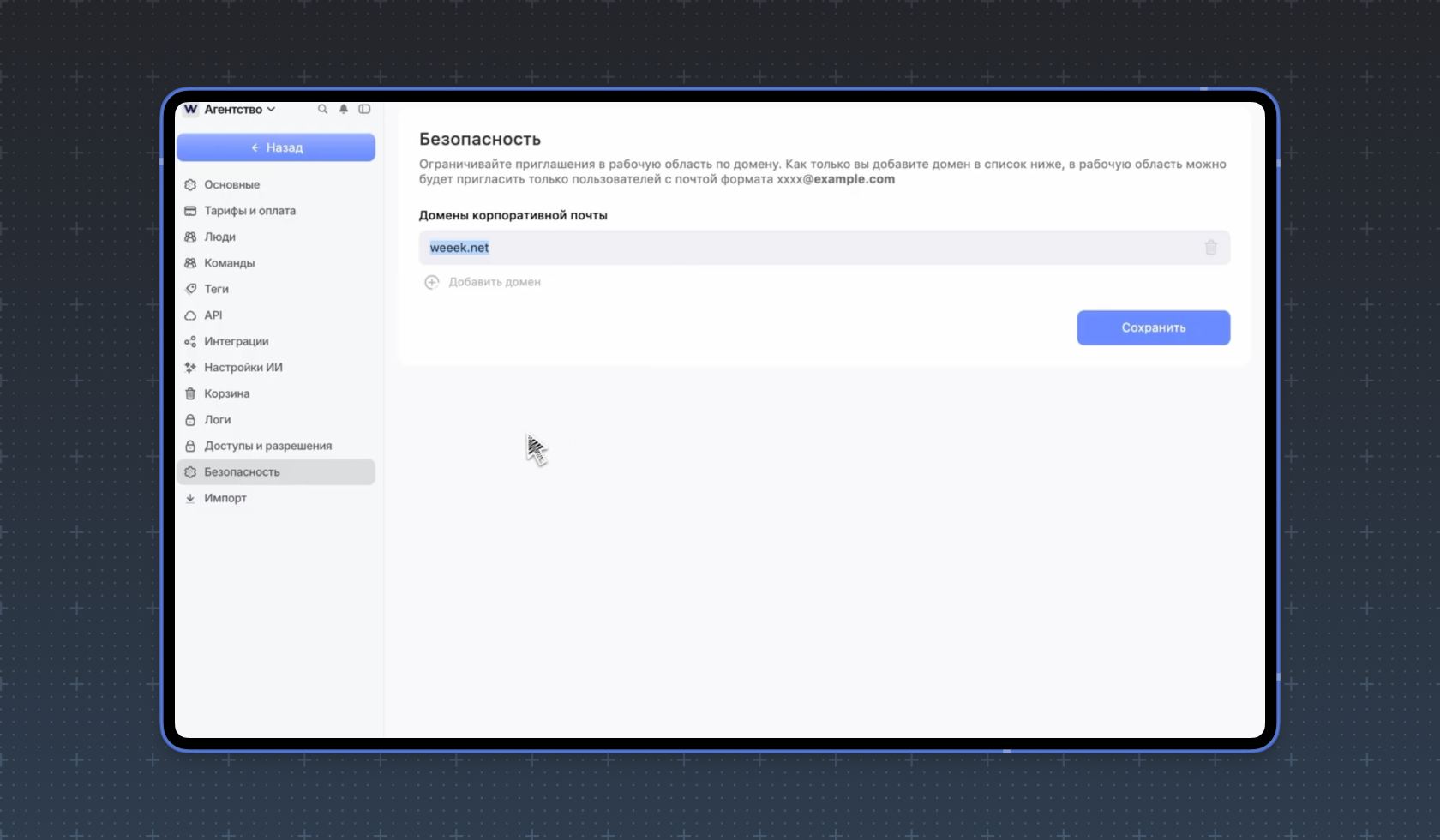Click the search magnifier icon in sidebar header

tap(322, 110)
